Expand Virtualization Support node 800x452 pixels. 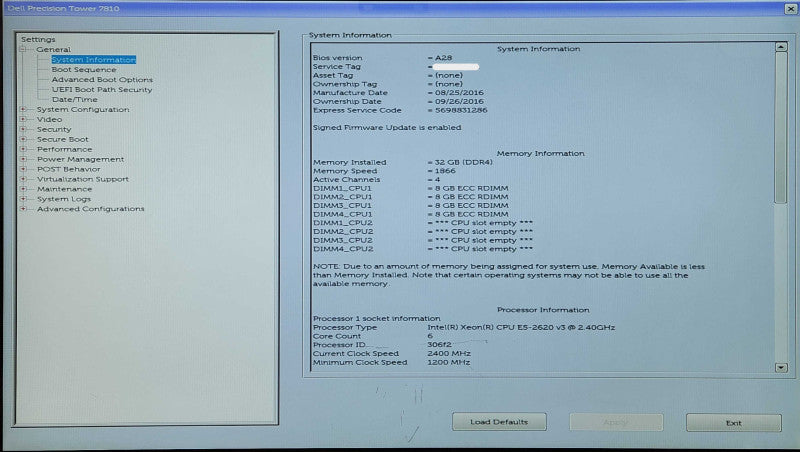click(x=23, y=179)
